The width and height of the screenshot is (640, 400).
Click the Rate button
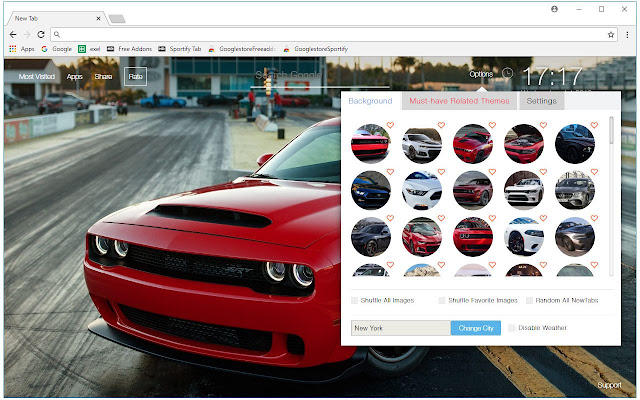point(136,76)
